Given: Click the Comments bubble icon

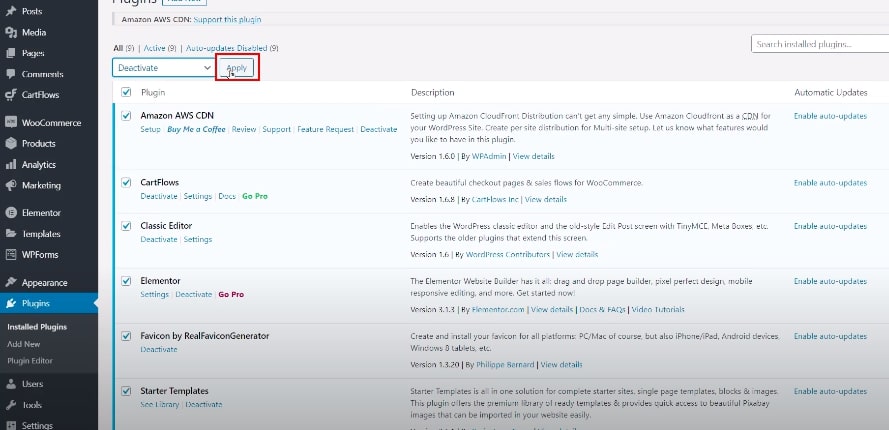Looking at the screenshot, I should pyautogui.click(x=11, y=74).
